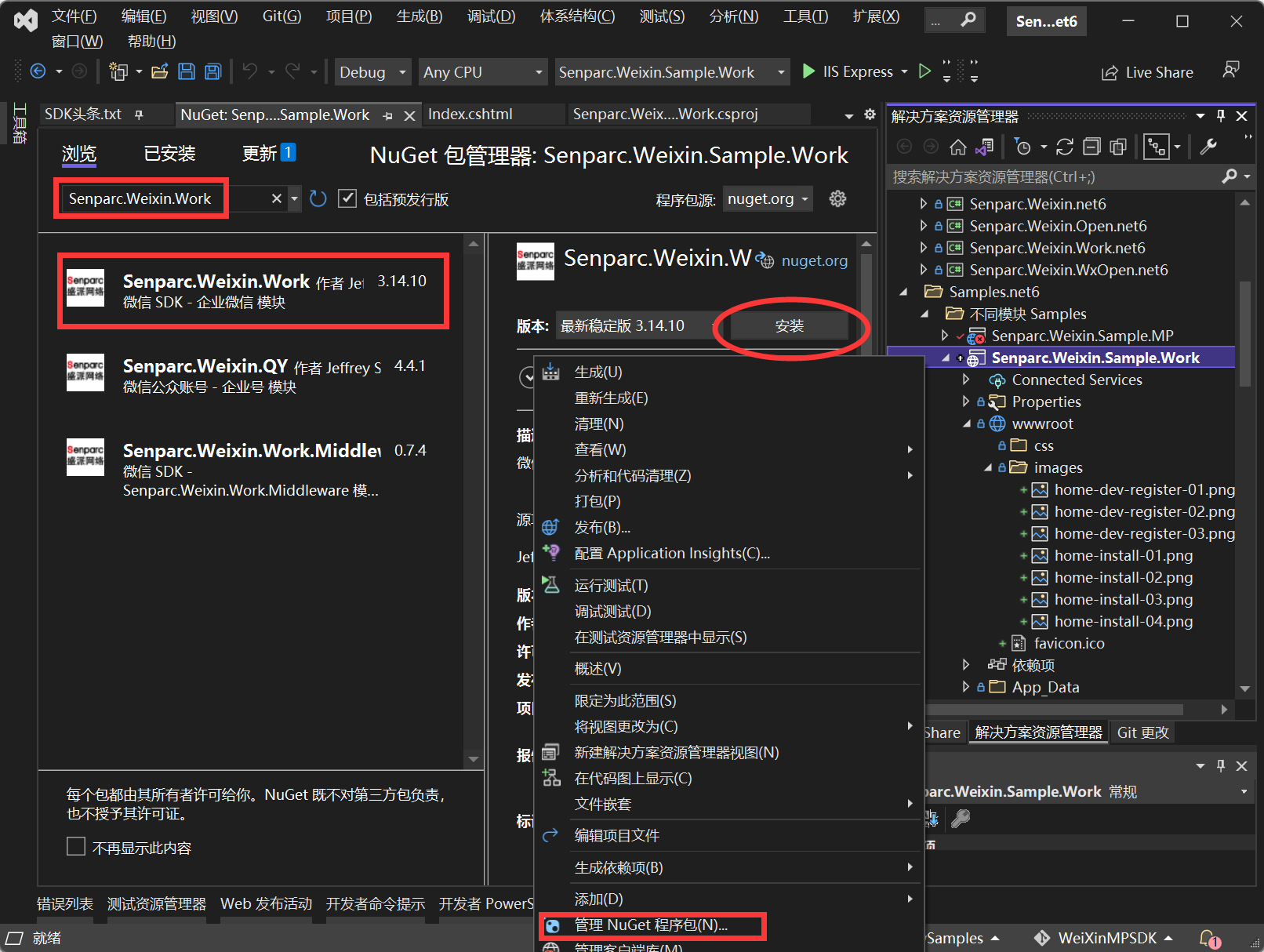The width and height of the screenshot is (1264, 952).
Task: Switch to the 已安装 tab
Action: click(x=169, y=154)
